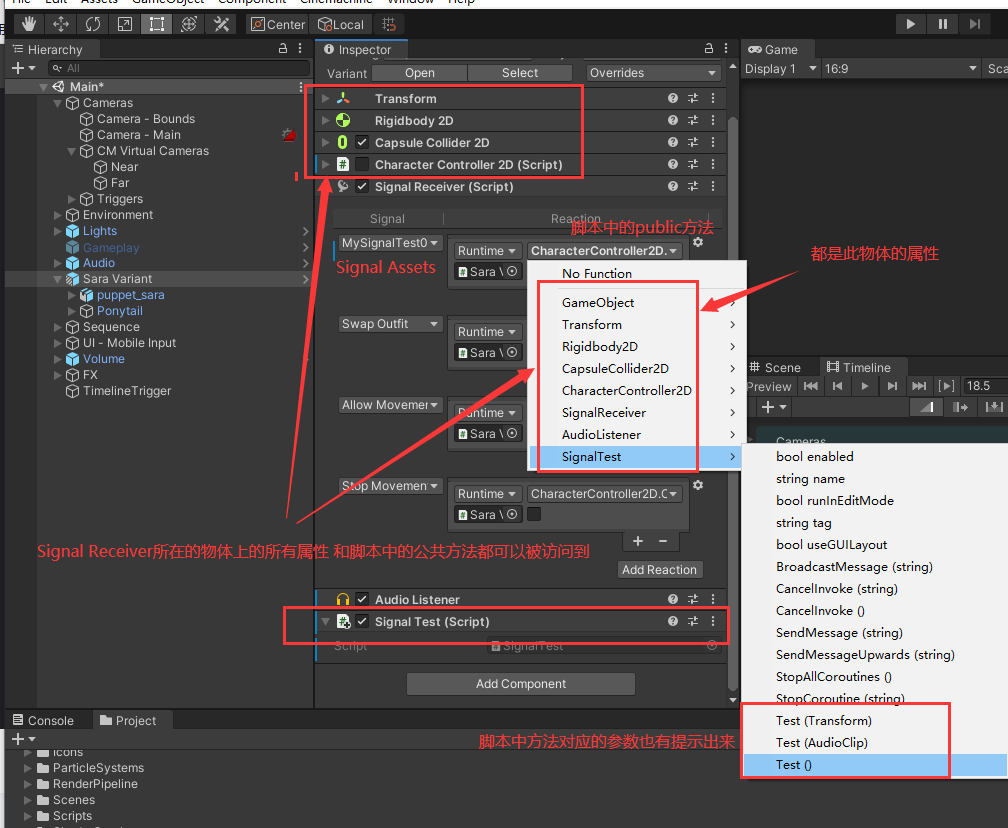Select the Rotate tool in the toolbar

(x=92, y=24)
